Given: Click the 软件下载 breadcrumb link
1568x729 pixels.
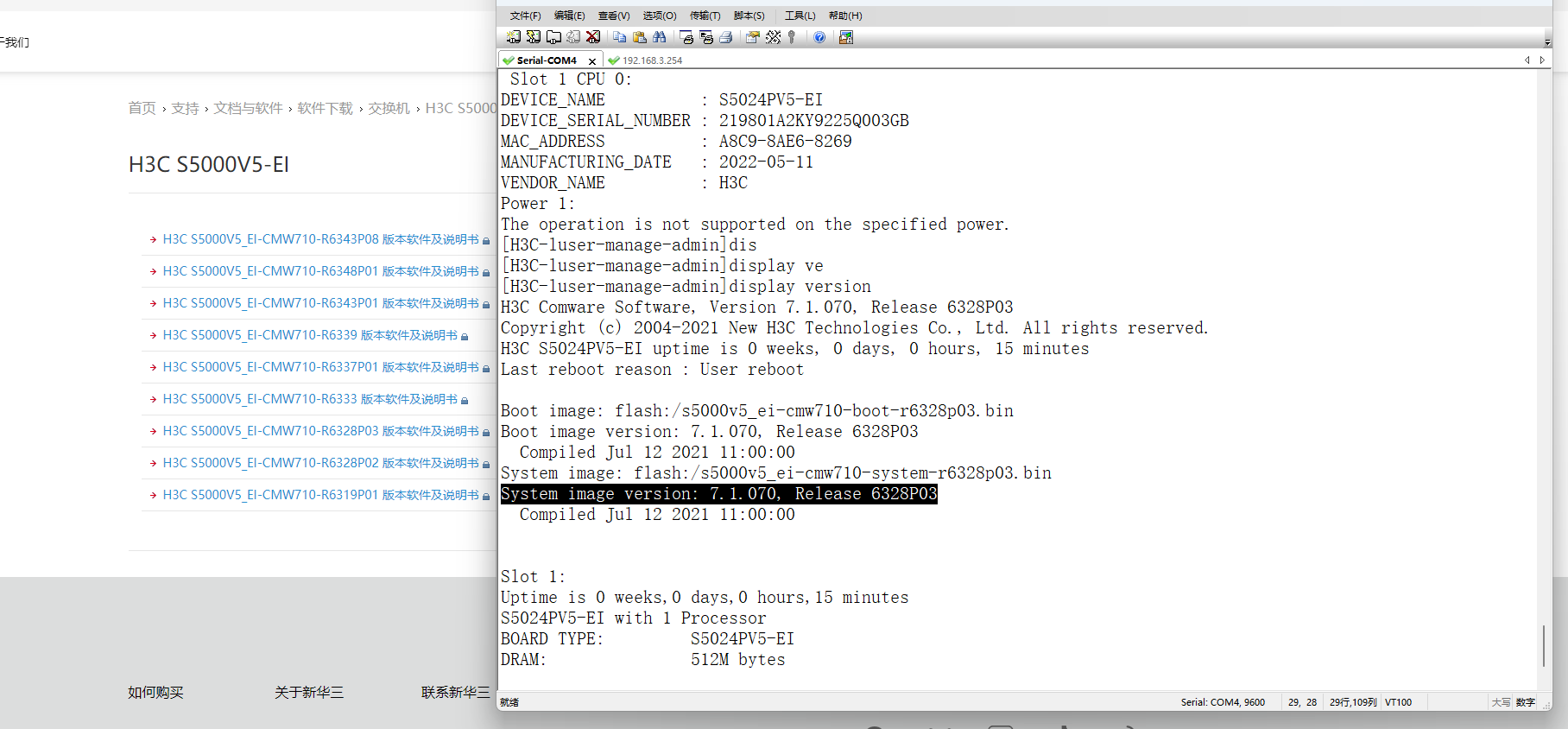Looking at the screenshot, I should pyautogui.click(x=325, y=108).
